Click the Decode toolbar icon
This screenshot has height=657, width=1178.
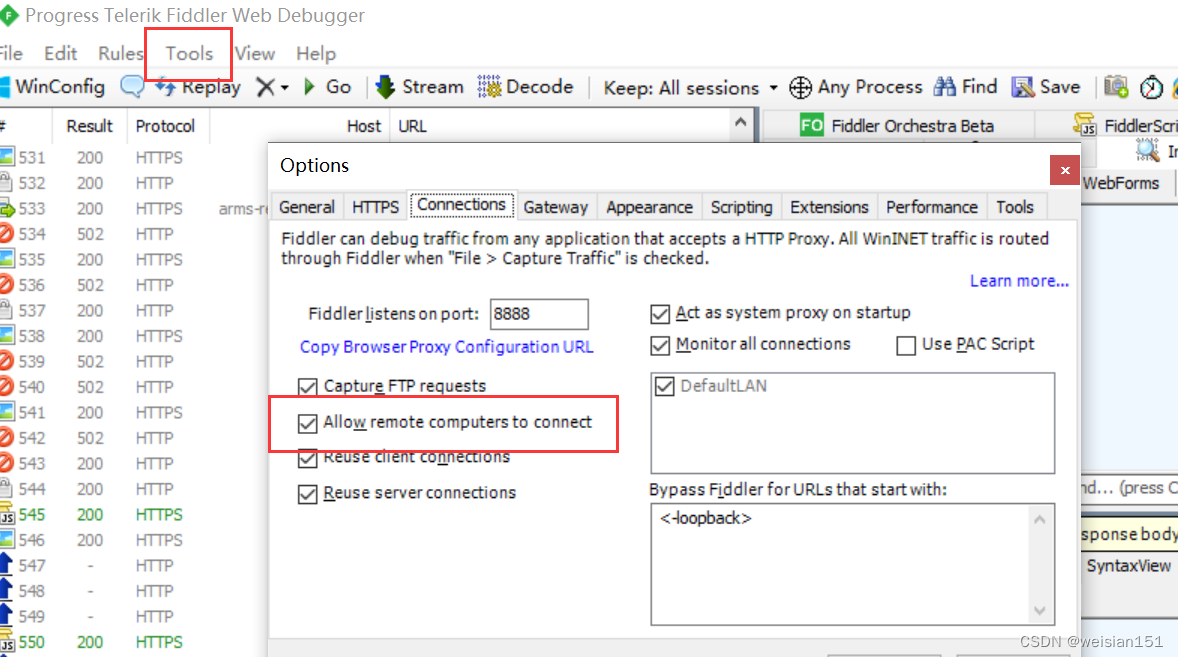point(527,87)
